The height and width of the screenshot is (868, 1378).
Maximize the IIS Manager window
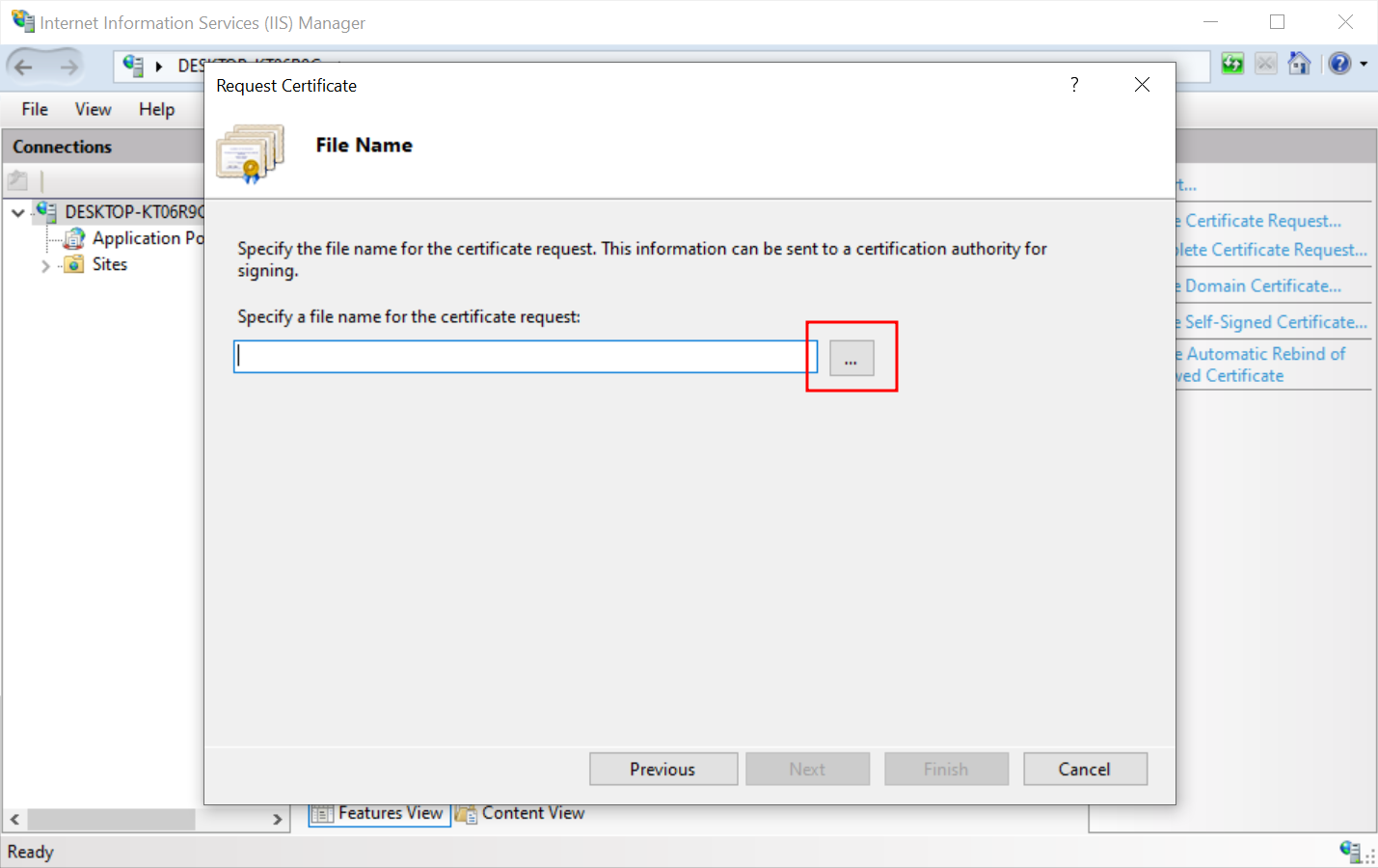click(1278, 22)
